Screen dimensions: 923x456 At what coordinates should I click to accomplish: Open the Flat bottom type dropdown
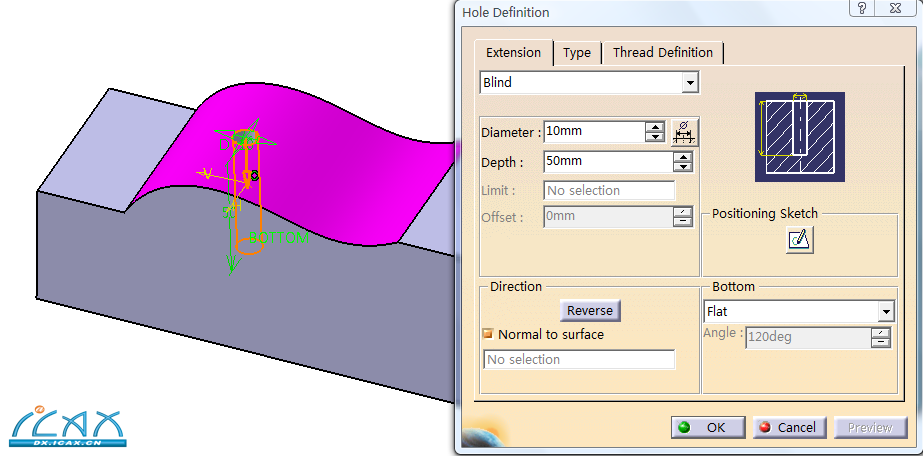pos(885,311)
